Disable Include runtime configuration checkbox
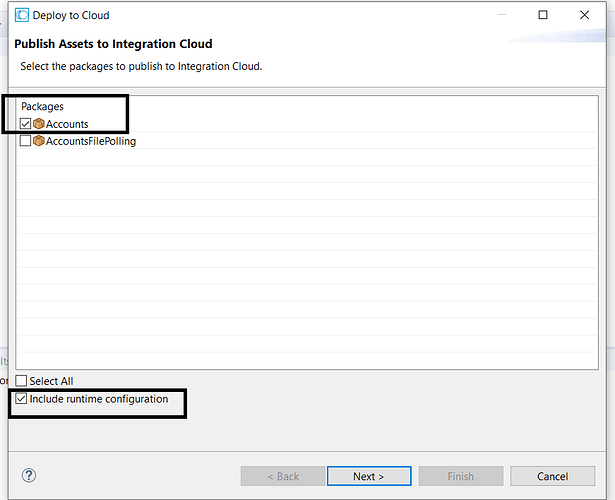This screenshot has width=615, height=500. [x=21, y=399]
